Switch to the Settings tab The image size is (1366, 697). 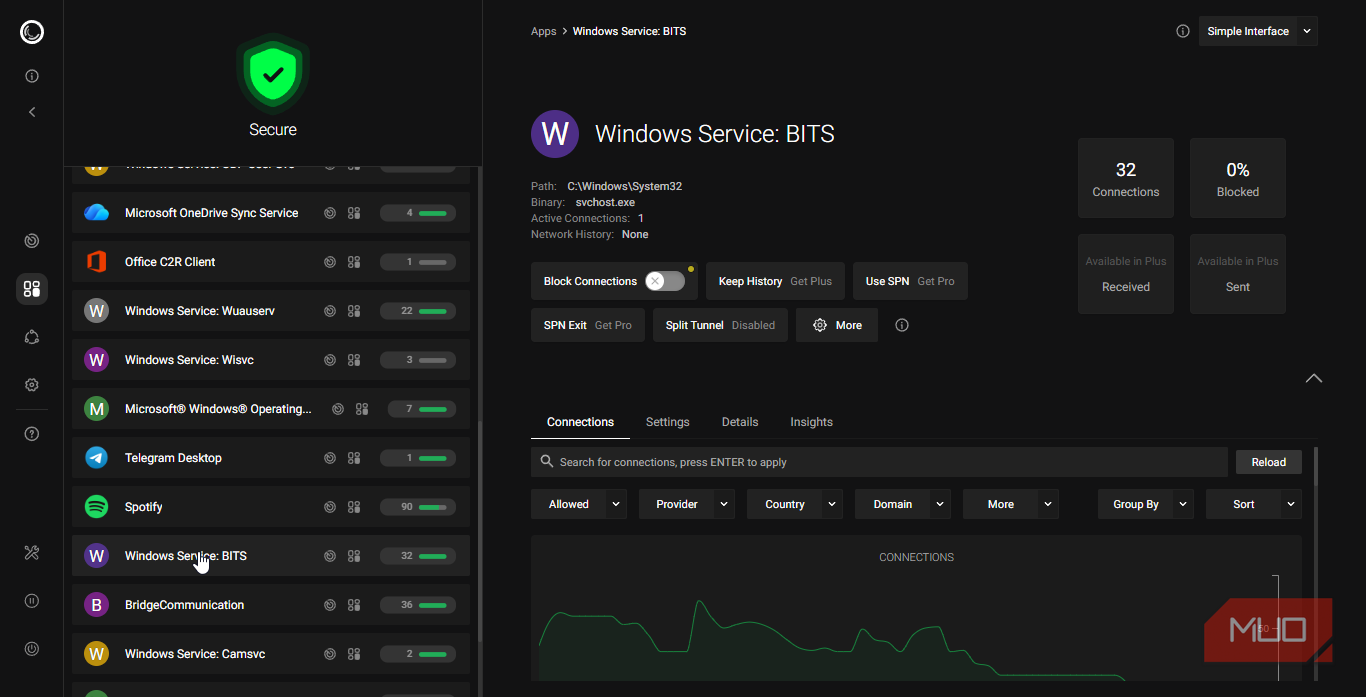[668, 422]
